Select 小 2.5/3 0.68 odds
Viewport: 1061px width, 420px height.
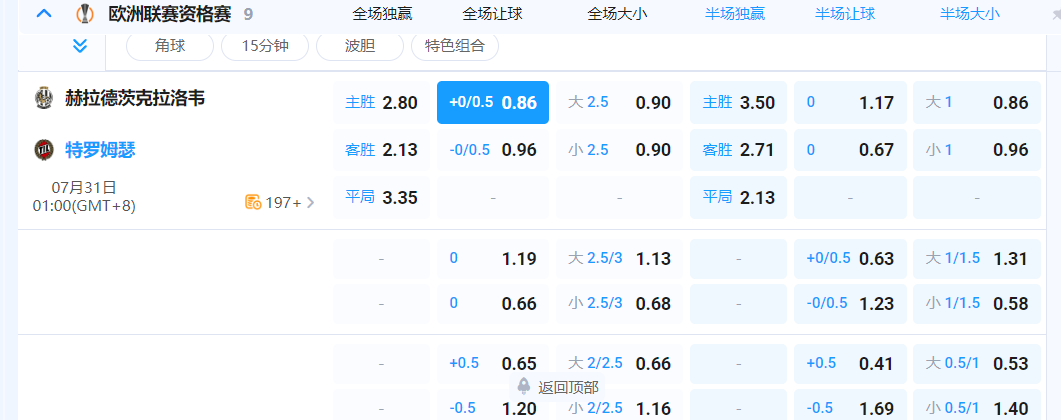click(x=619, y=304)
